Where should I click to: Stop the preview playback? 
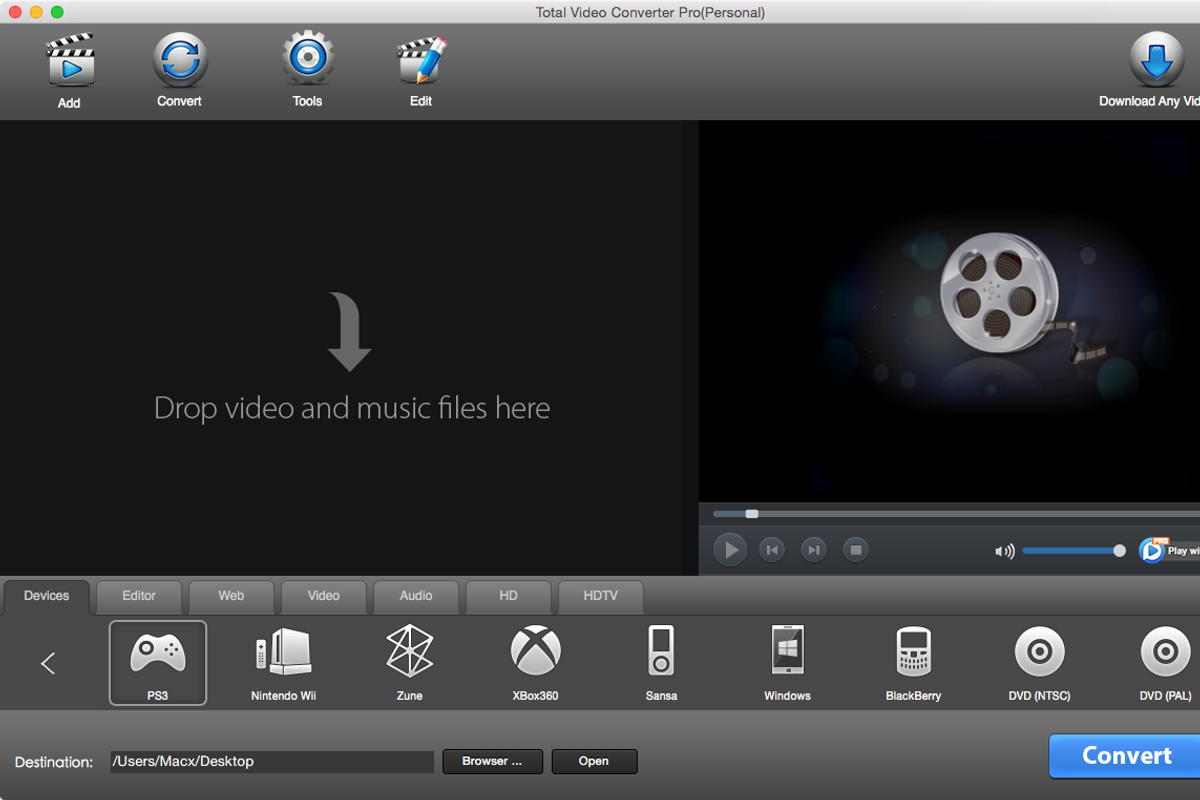[x=855, y=549]
